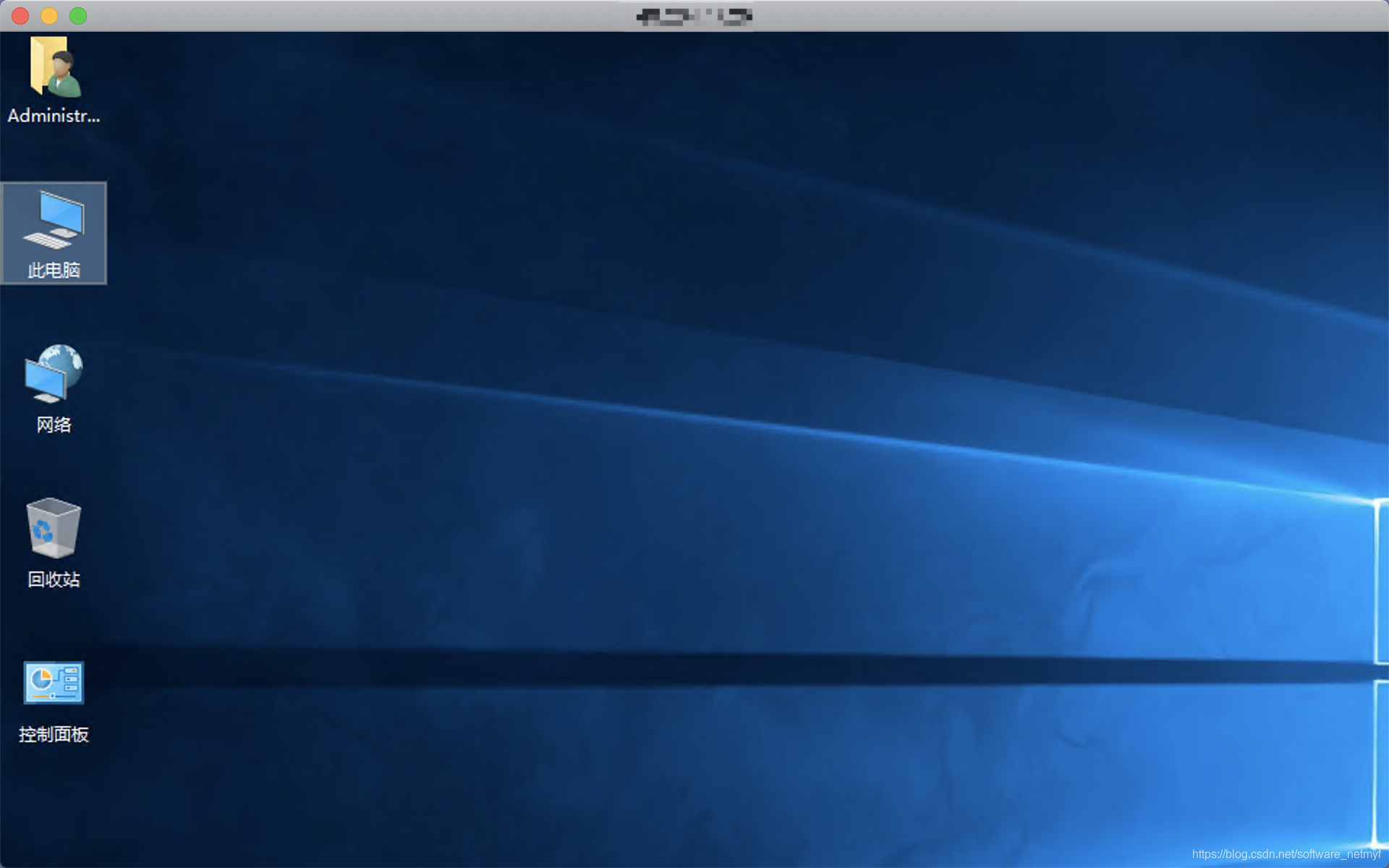The height and width of the screenshot is (868, 1389).
Task: Click the 控制面板 text label
Action: click(x=54, y=734)
